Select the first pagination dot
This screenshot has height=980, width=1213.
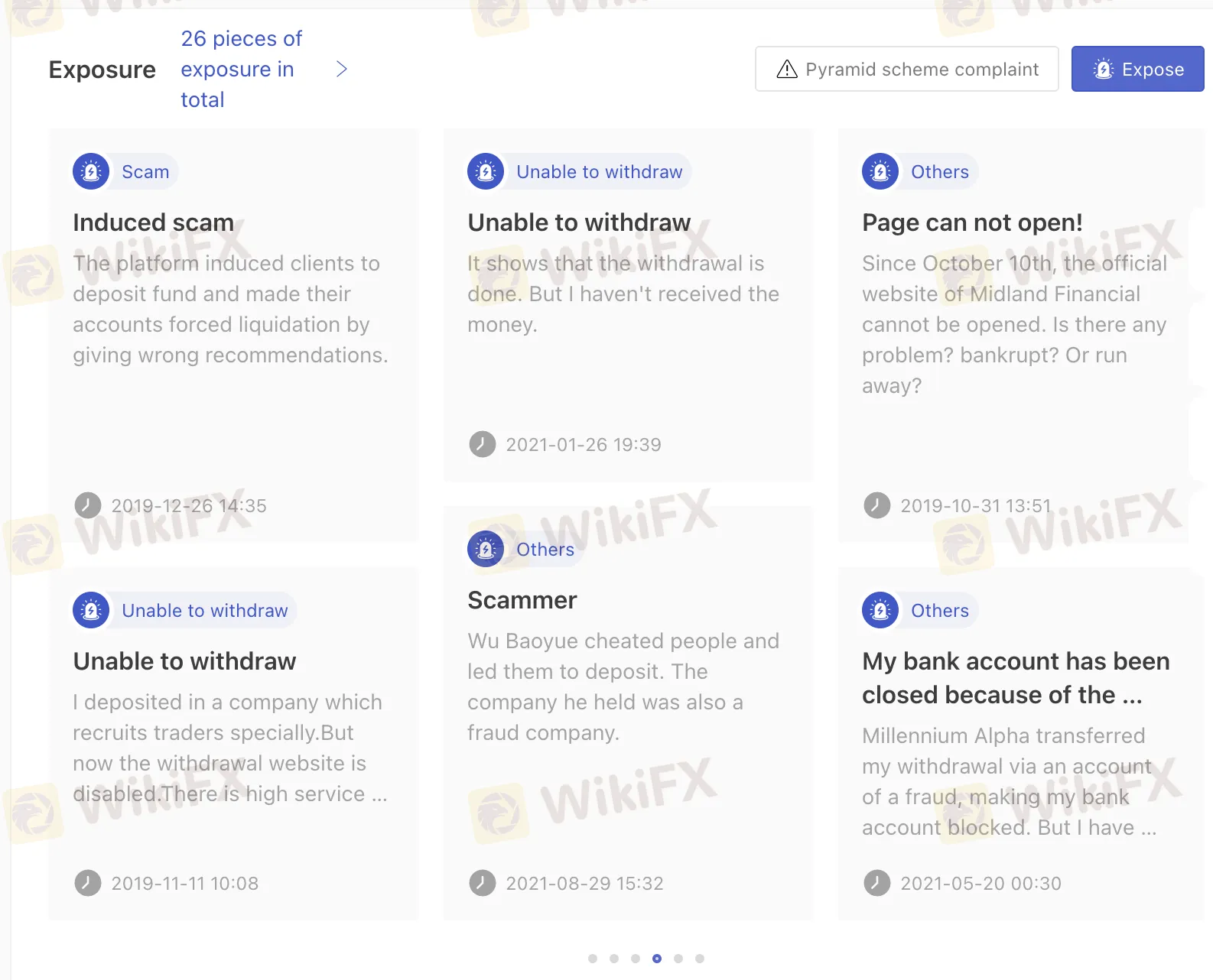(x=593, y=958)
